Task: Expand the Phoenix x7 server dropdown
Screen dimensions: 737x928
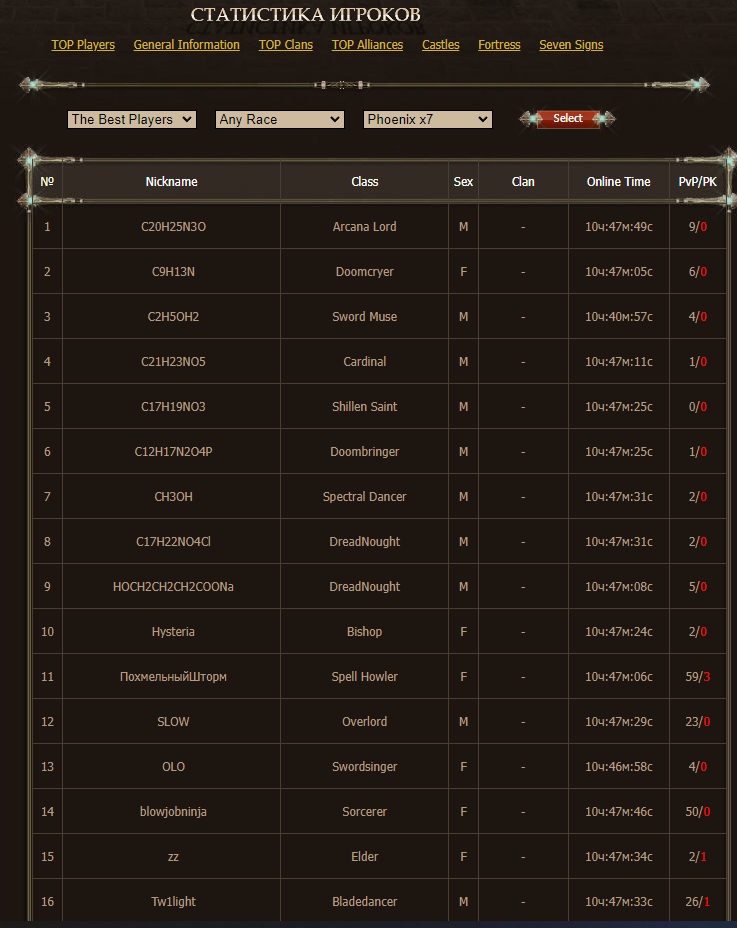Action: [427, 119]
